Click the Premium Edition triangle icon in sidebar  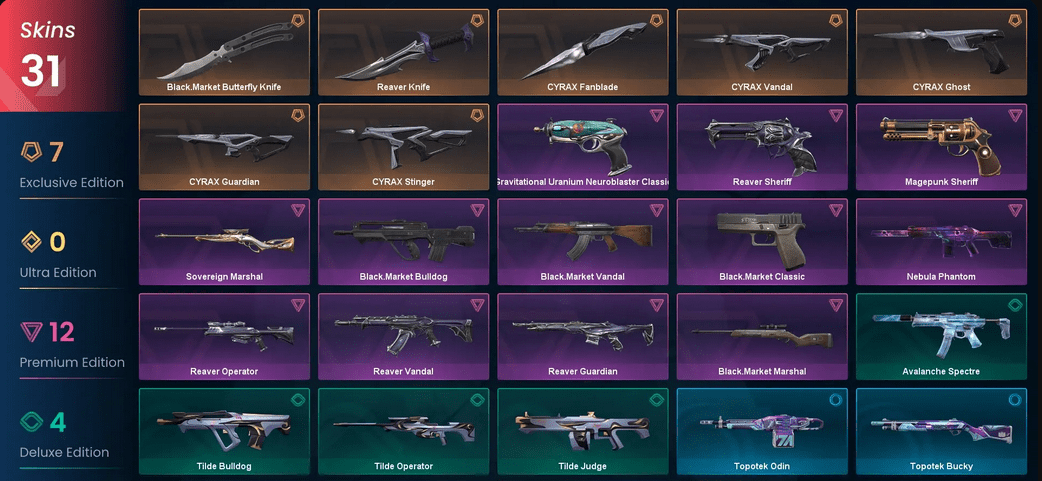31,332
